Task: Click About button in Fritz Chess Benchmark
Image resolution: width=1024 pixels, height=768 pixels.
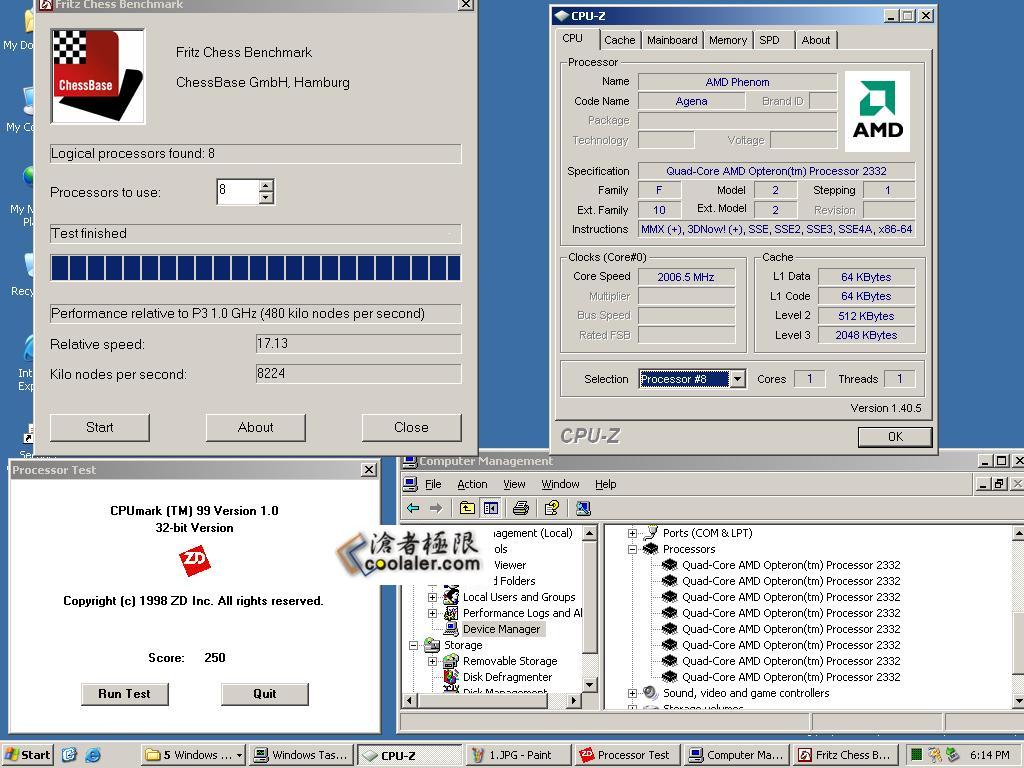Action: coord(255,427)
